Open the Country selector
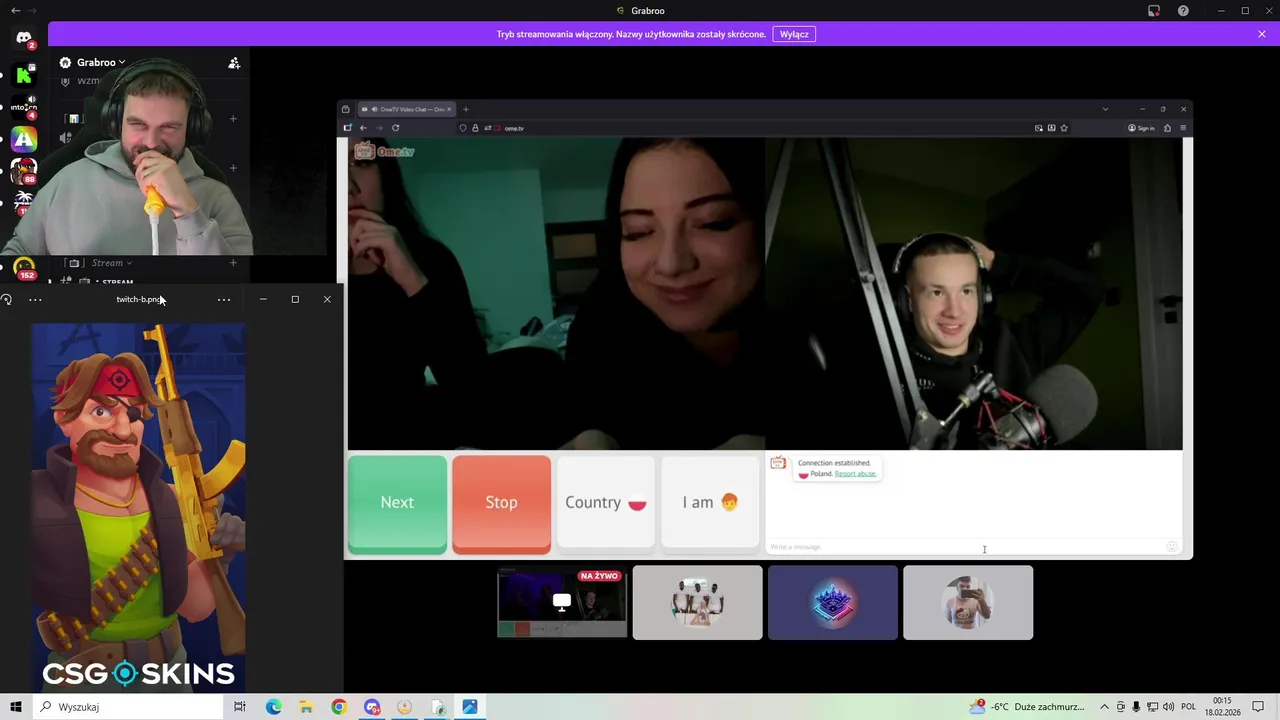Image resolution: width=1280 pixels, height=720 pixels. pos(606,503)
